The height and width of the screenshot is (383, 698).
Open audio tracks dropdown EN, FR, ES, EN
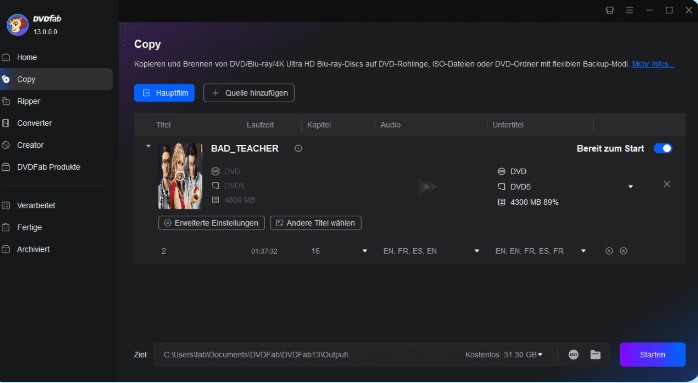tap(477, 251)
